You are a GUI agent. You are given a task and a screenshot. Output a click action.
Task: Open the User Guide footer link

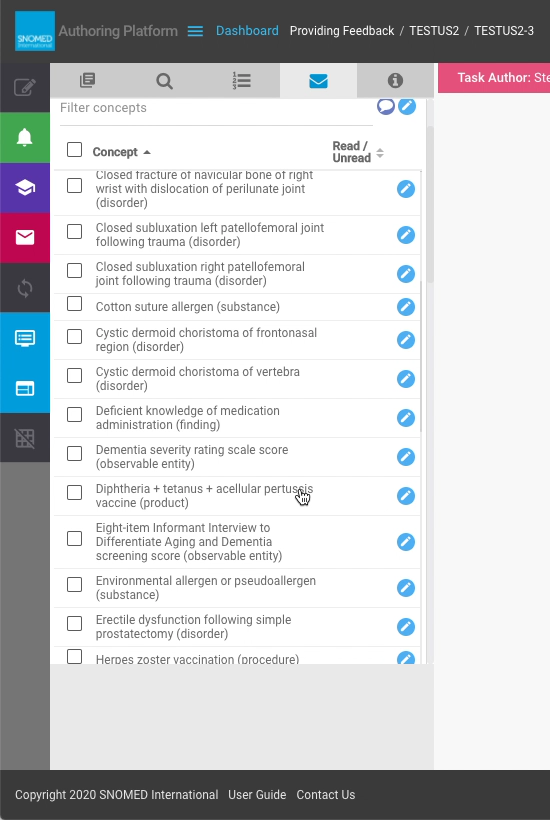(x=257, y=795)
